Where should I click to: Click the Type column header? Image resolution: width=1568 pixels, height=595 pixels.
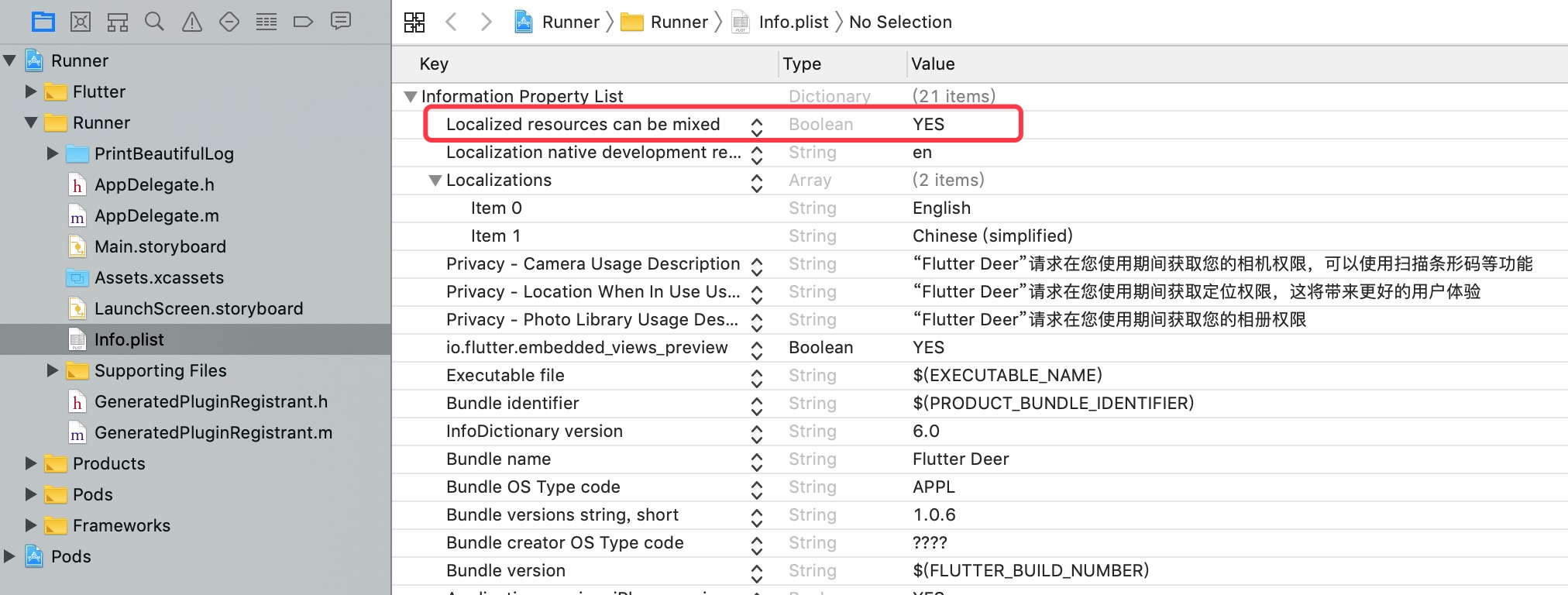802,64
